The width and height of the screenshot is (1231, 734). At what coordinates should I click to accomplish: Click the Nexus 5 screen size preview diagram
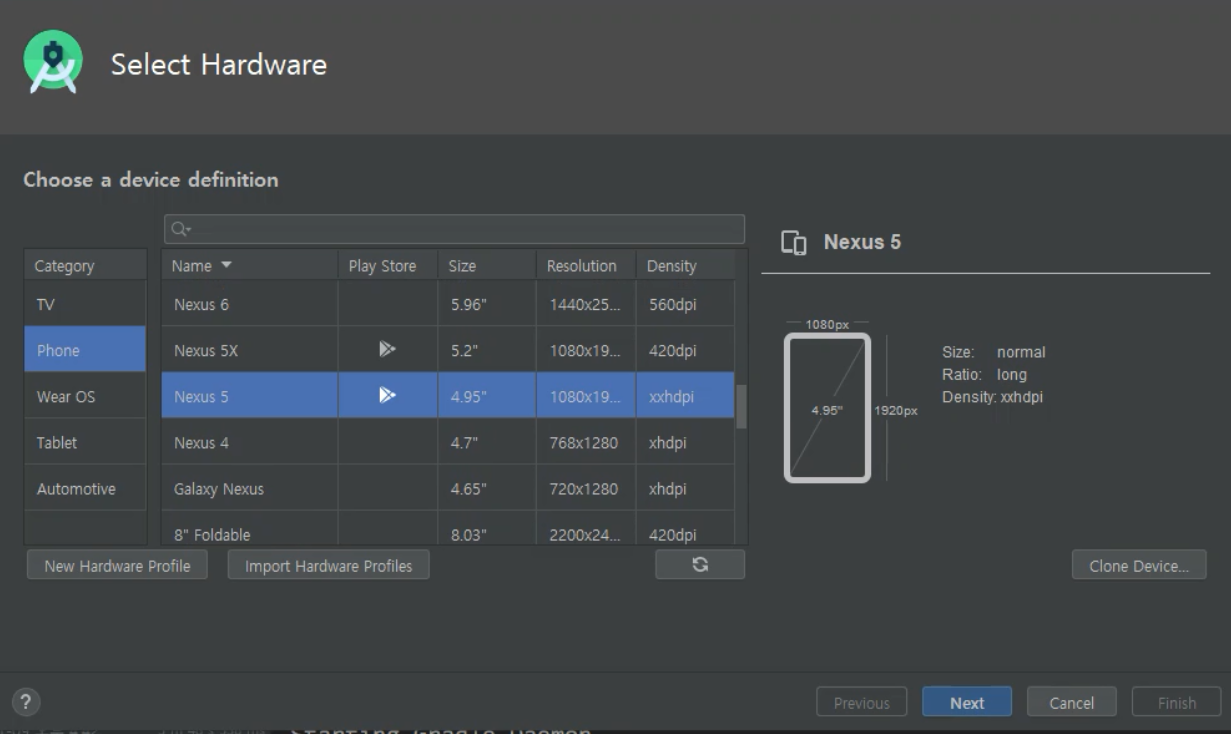coord(827,408)
